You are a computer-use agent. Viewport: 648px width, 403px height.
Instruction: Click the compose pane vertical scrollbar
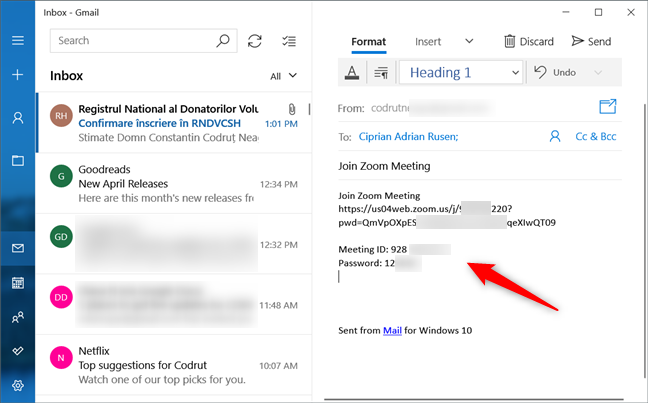coord(644,240)
